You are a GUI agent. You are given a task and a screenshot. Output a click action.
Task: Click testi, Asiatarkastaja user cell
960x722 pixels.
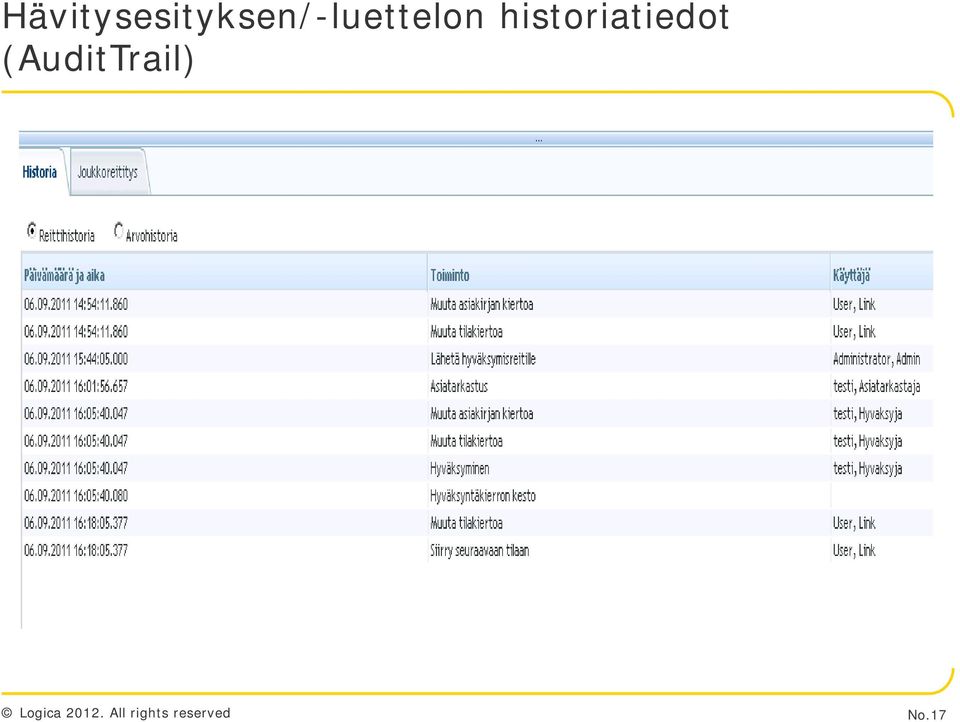point(876,386)
